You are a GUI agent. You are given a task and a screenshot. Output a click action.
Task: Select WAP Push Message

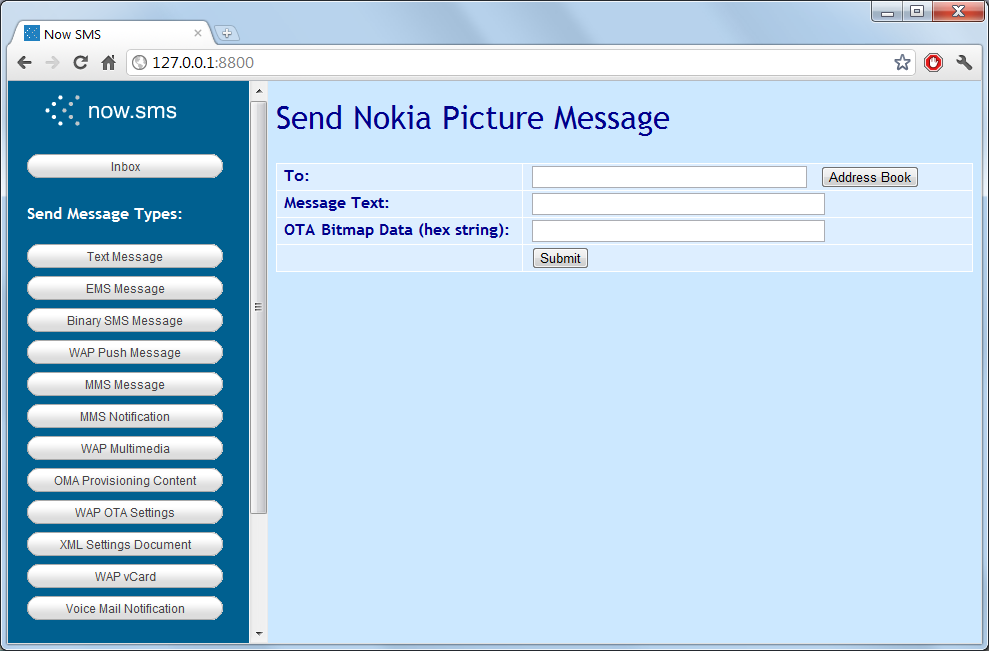point(125,353)
